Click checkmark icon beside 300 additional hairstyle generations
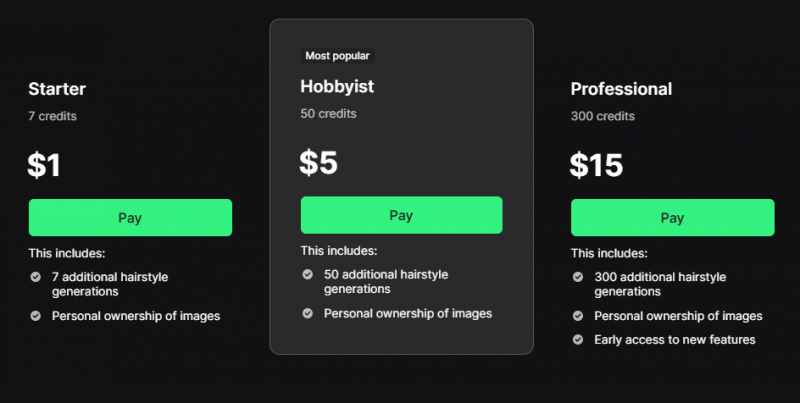Image resolution: width=800 pixels, height=403 pixels. pos(578,277)
